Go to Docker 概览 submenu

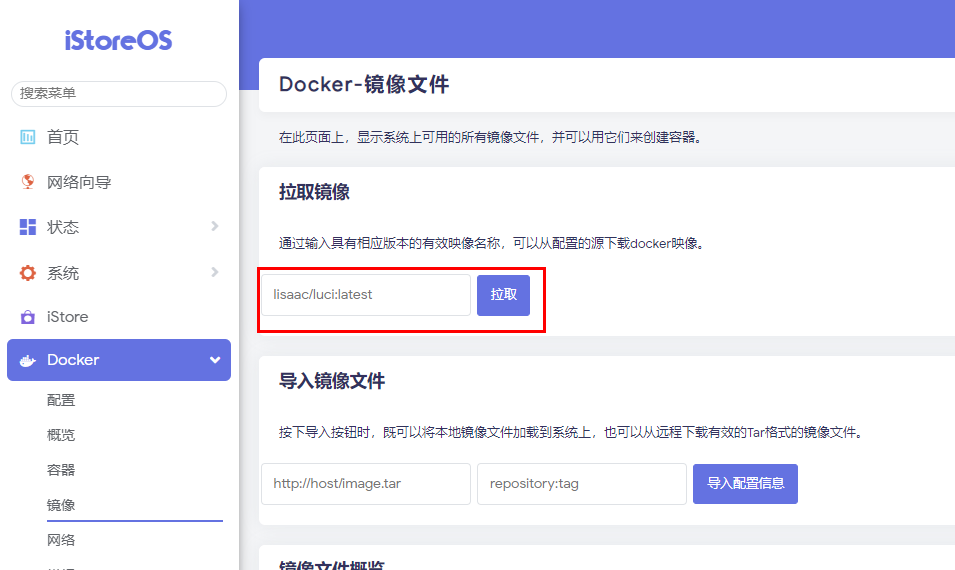click(x=61, y=435)
